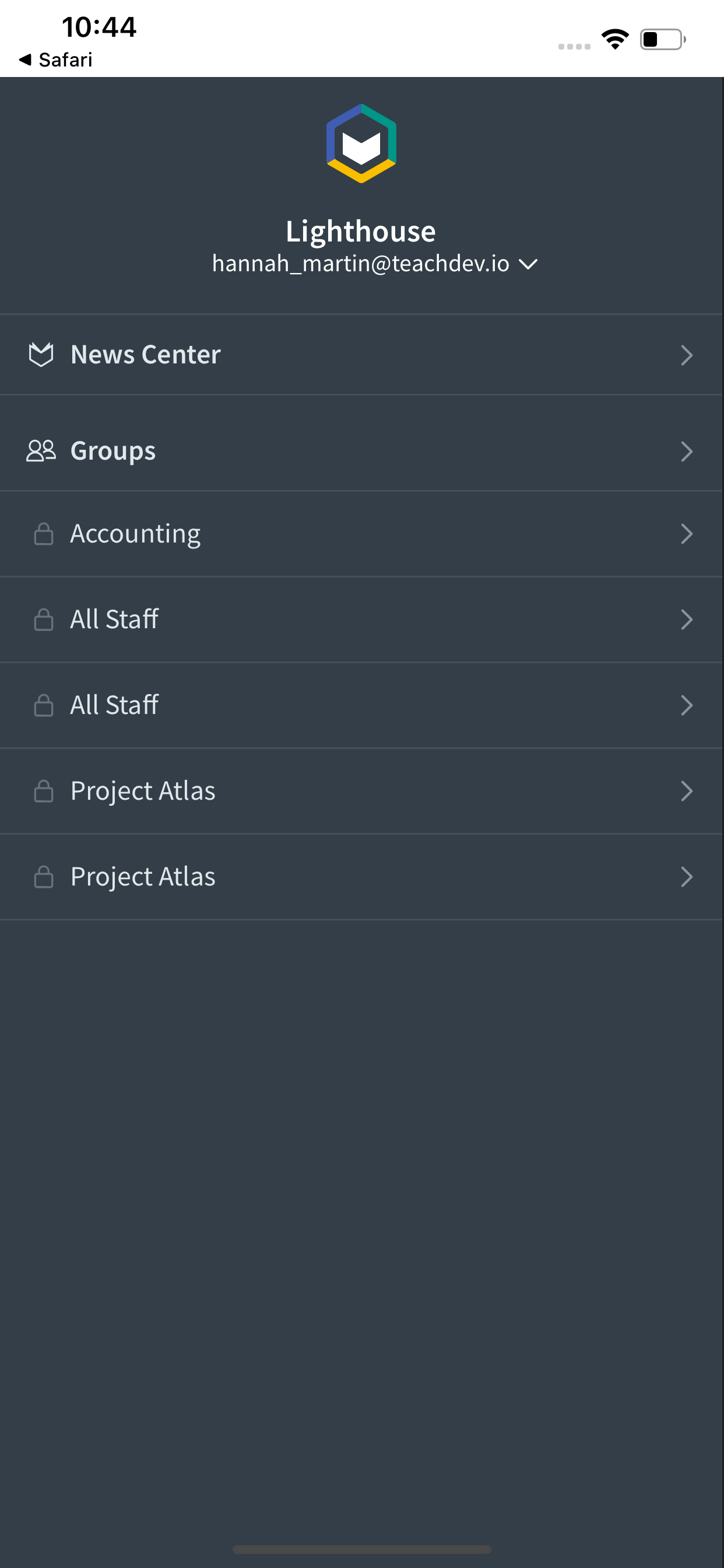Click the second Project Atlas lock icon
The height and width of the screenshot is (1568, 724).
click(x=43, y=877)
